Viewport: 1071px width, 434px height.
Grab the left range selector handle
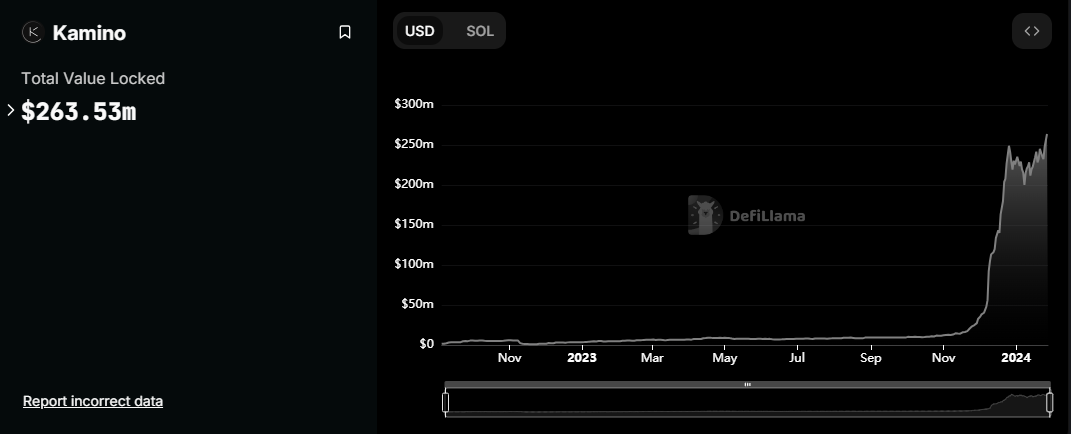(x=445, y=402)
